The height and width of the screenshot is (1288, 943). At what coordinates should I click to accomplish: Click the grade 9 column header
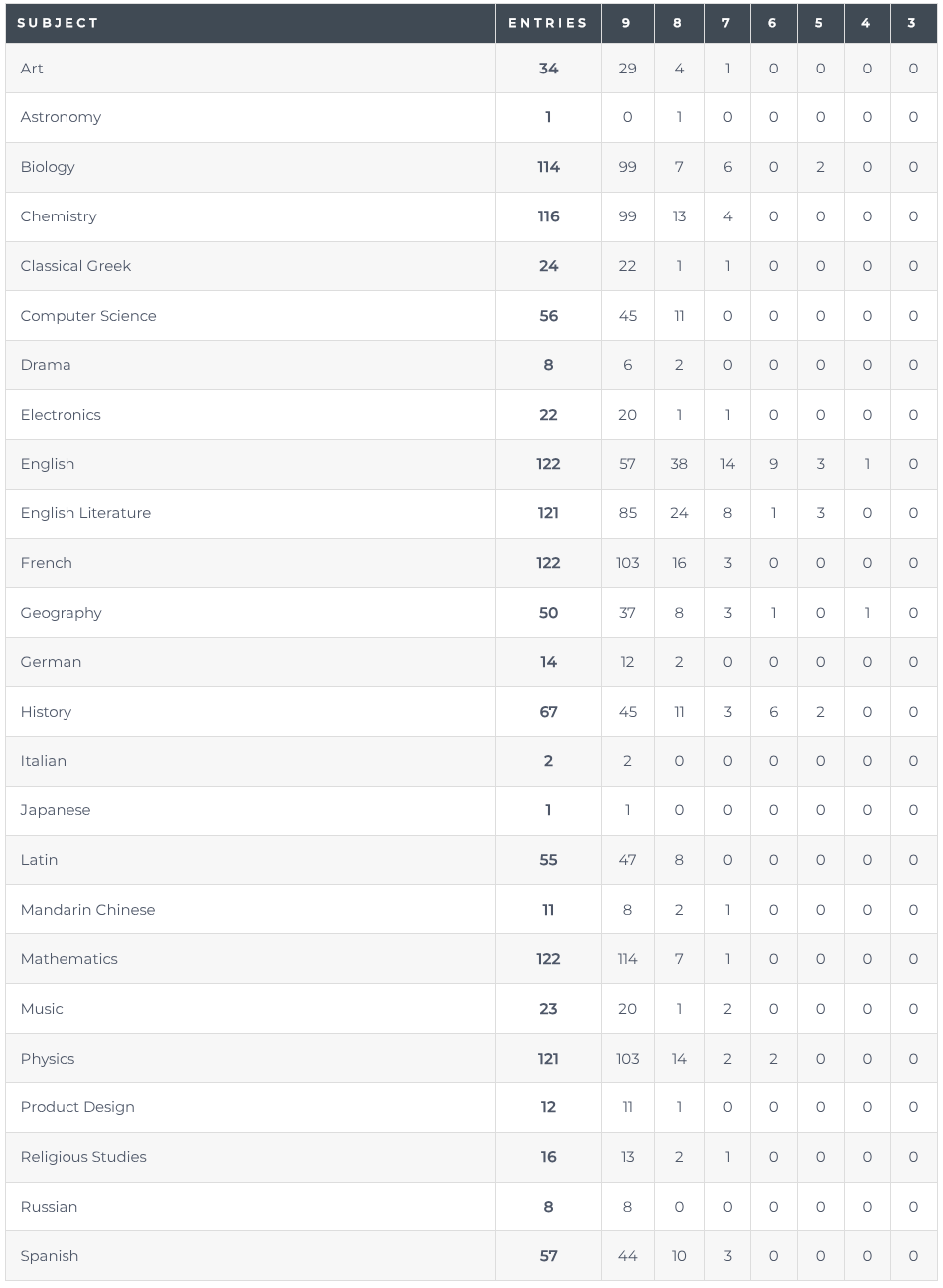click(x=626, y=23)
